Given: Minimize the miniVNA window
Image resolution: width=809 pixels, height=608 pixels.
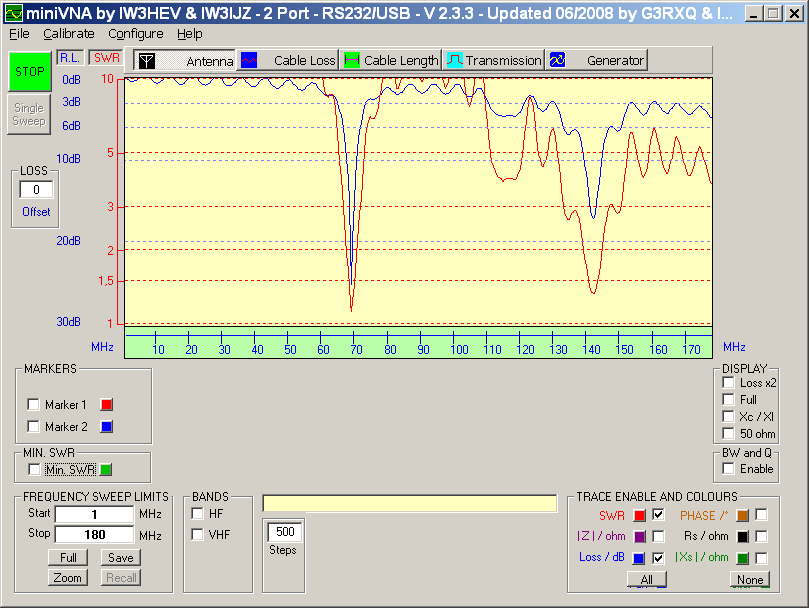Looking at the screenshot, I should 754,14.
